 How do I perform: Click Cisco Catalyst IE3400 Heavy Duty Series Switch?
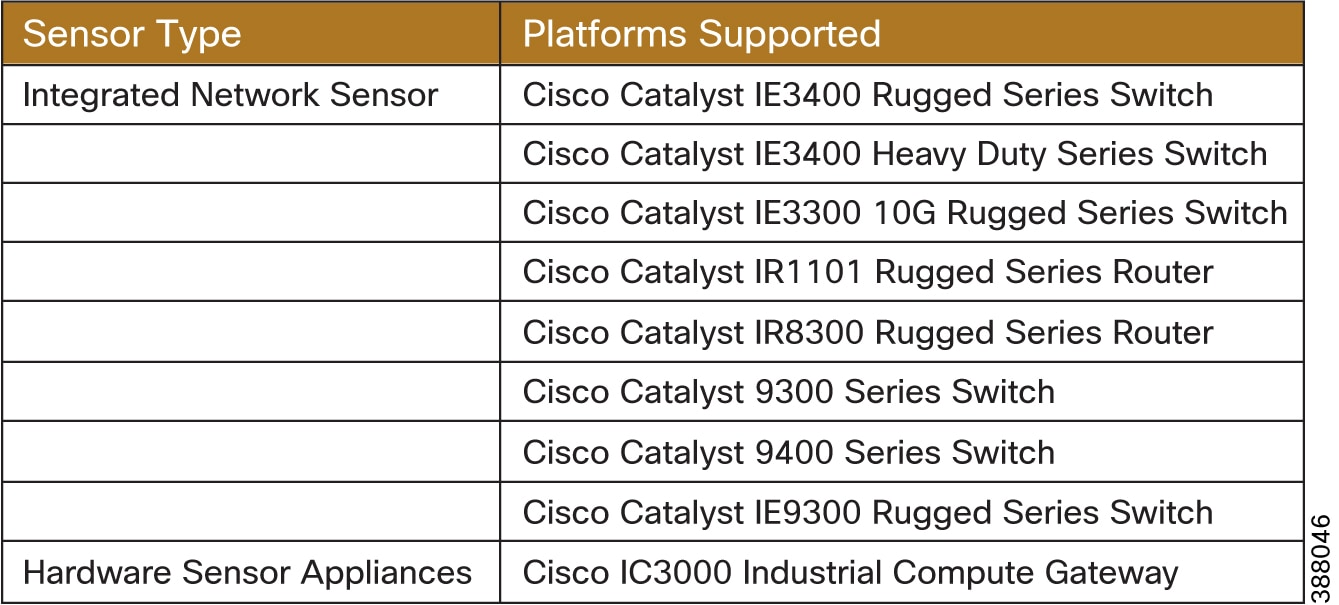(x=895, y=154)
